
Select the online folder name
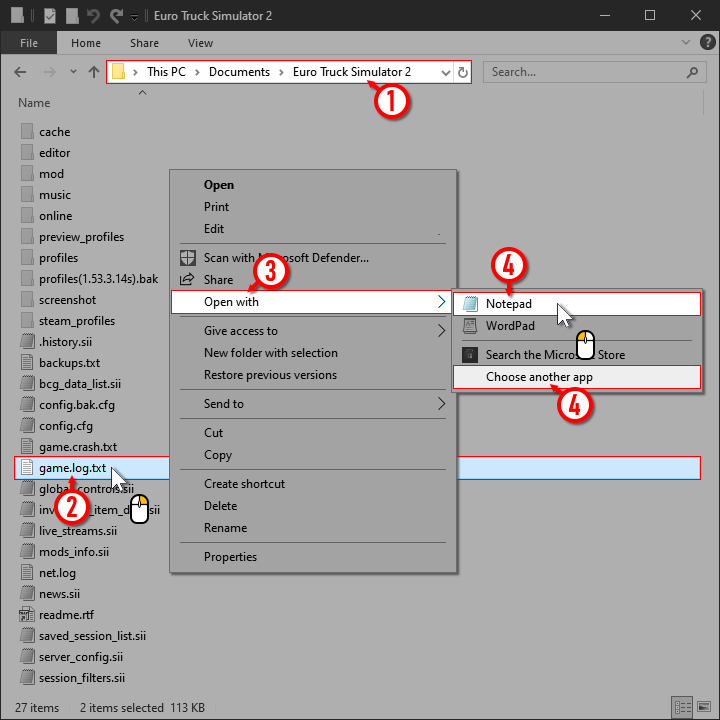point(56,216)
